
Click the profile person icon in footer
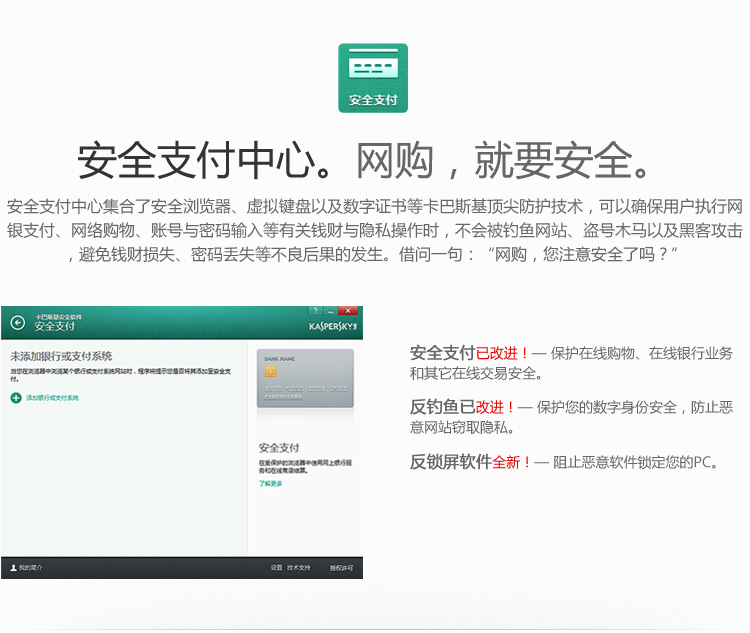point(12,567)
